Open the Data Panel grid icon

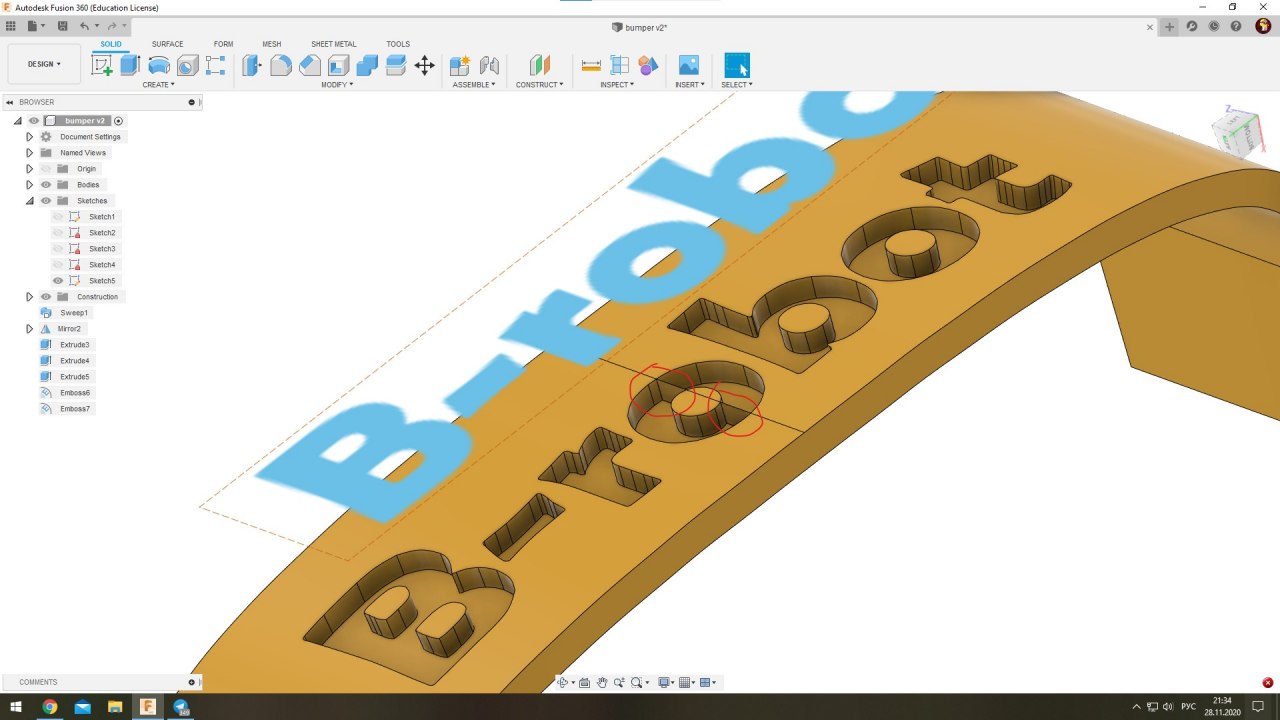coord(11,26)
